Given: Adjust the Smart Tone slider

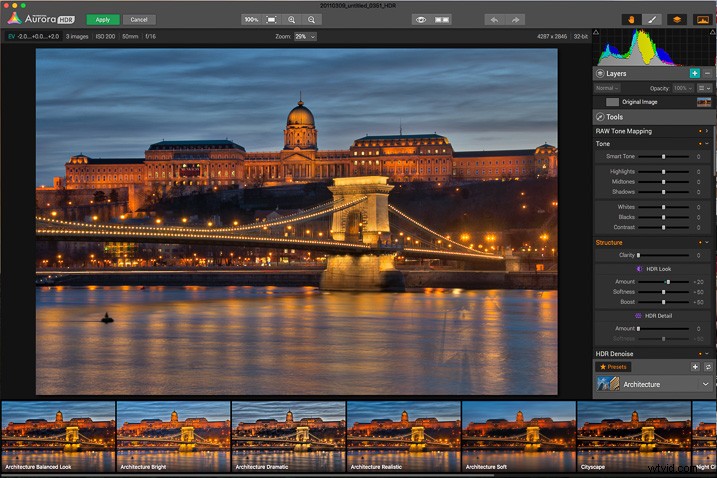Looking at the screenshot, I should pos(663,156).
